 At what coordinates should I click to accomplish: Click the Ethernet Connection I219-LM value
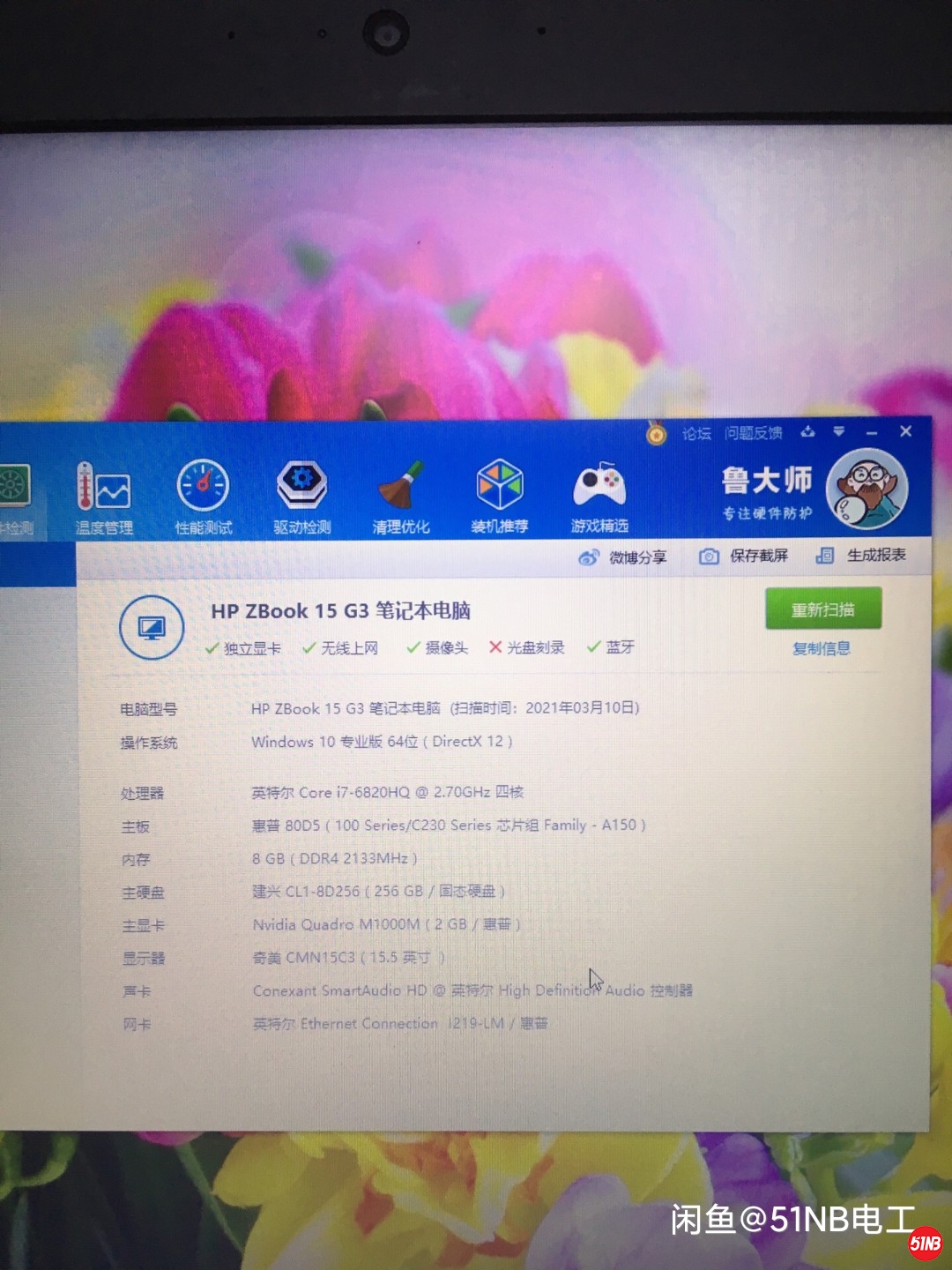401,1023
